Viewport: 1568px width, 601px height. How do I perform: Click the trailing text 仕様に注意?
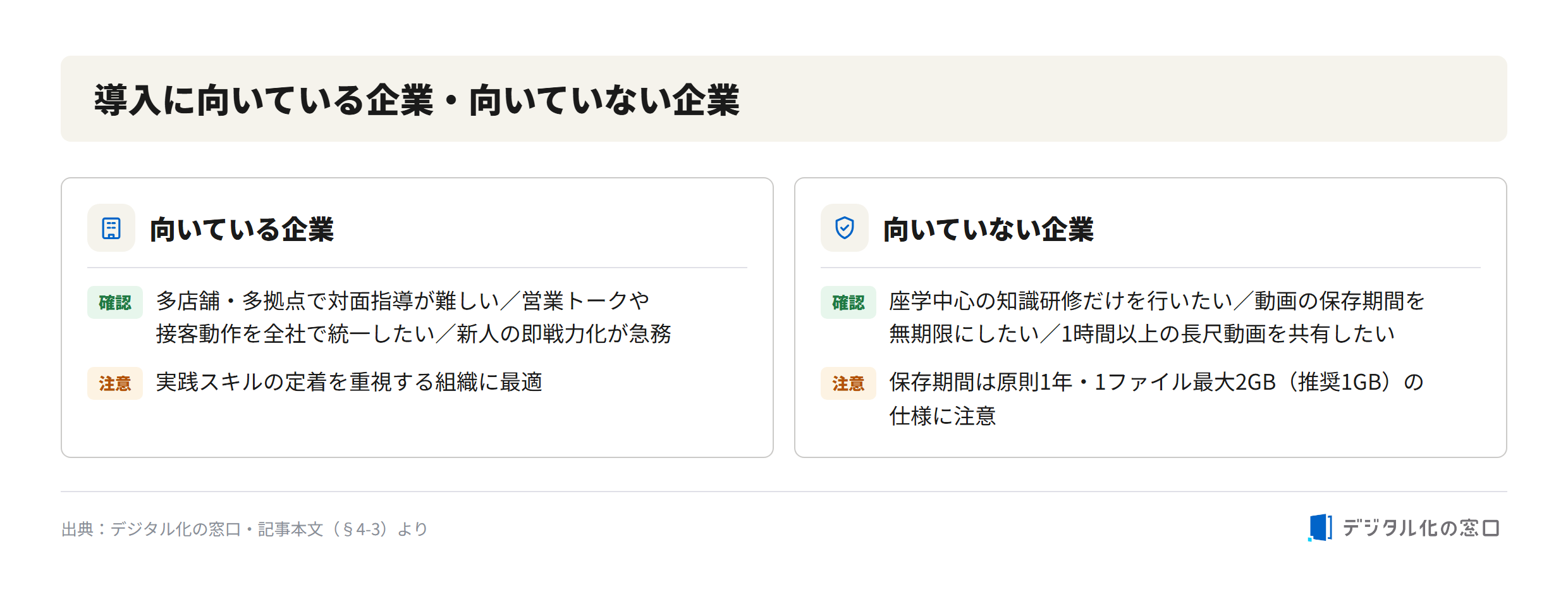[943, 416]
